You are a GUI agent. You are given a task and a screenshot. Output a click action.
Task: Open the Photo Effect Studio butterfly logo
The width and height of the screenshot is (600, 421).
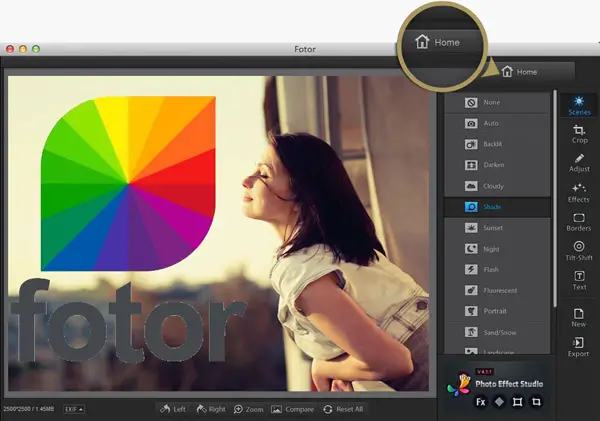pyautogui.click(x=459, y=385)
